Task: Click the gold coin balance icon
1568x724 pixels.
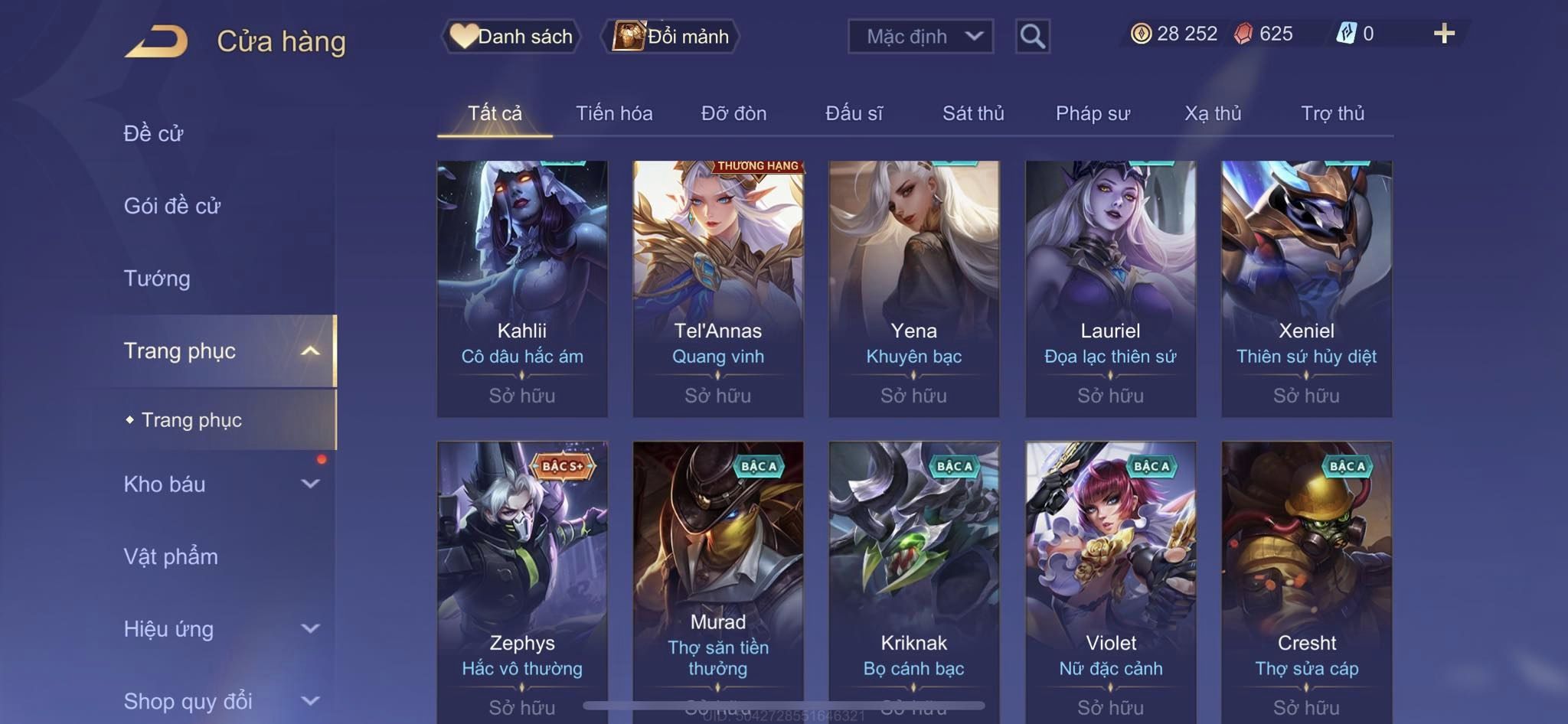Action: pyautogui.click(x=1141, y=34)
